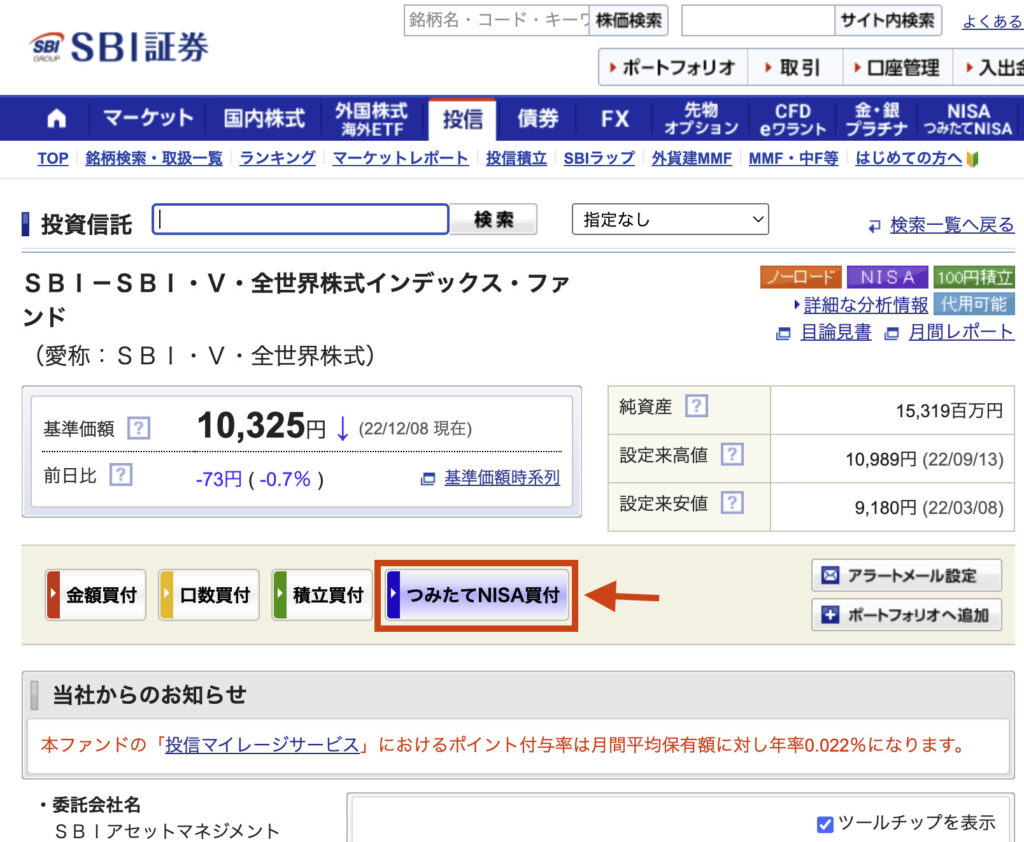The image size is (1024, 842).
Task: Click the 10,989円 (22/09/13) high value
Action: point(924,460)
